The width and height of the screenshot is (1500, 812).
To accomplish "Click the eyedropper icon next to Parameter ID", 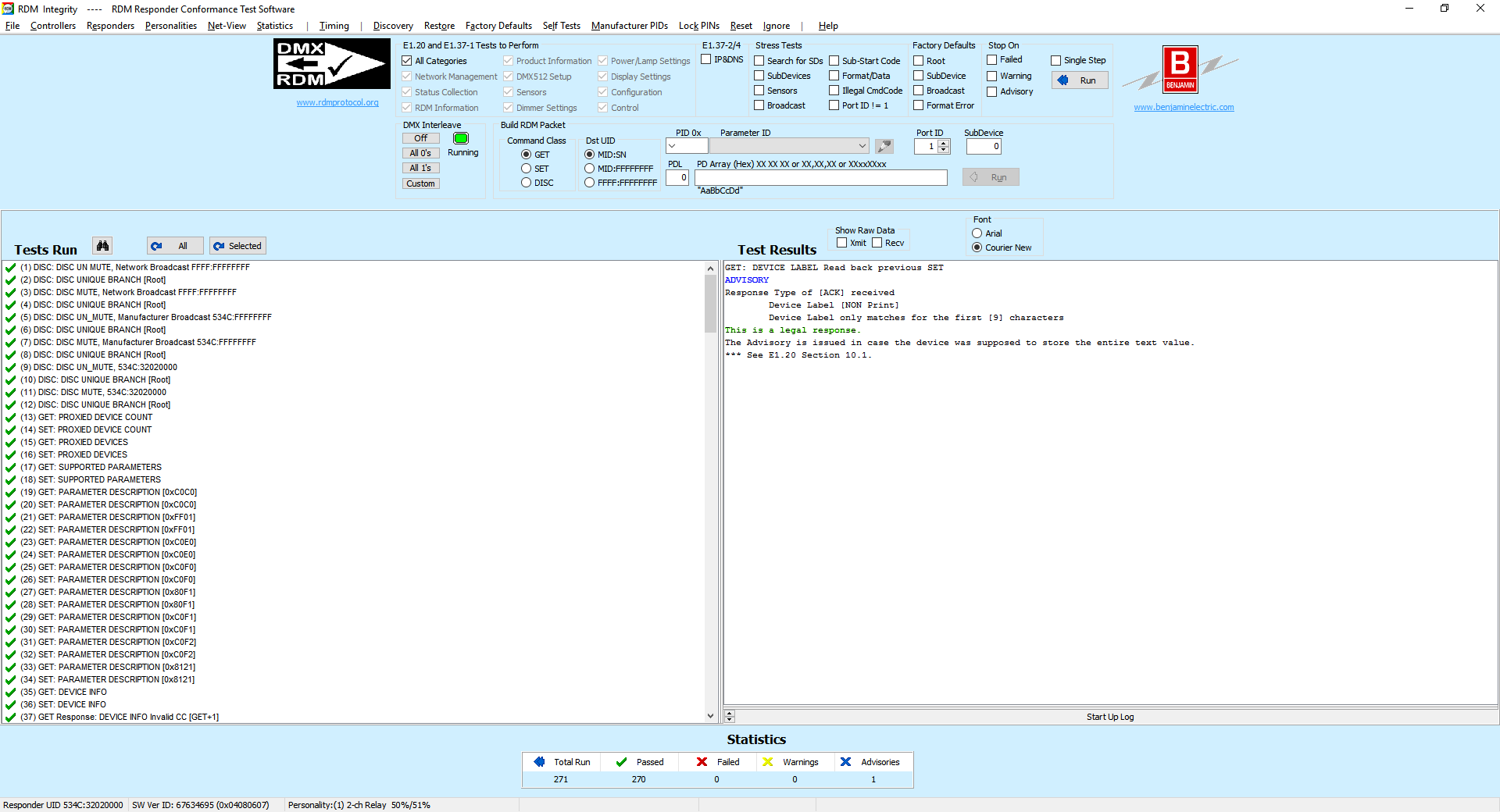I will click(884, 146).
